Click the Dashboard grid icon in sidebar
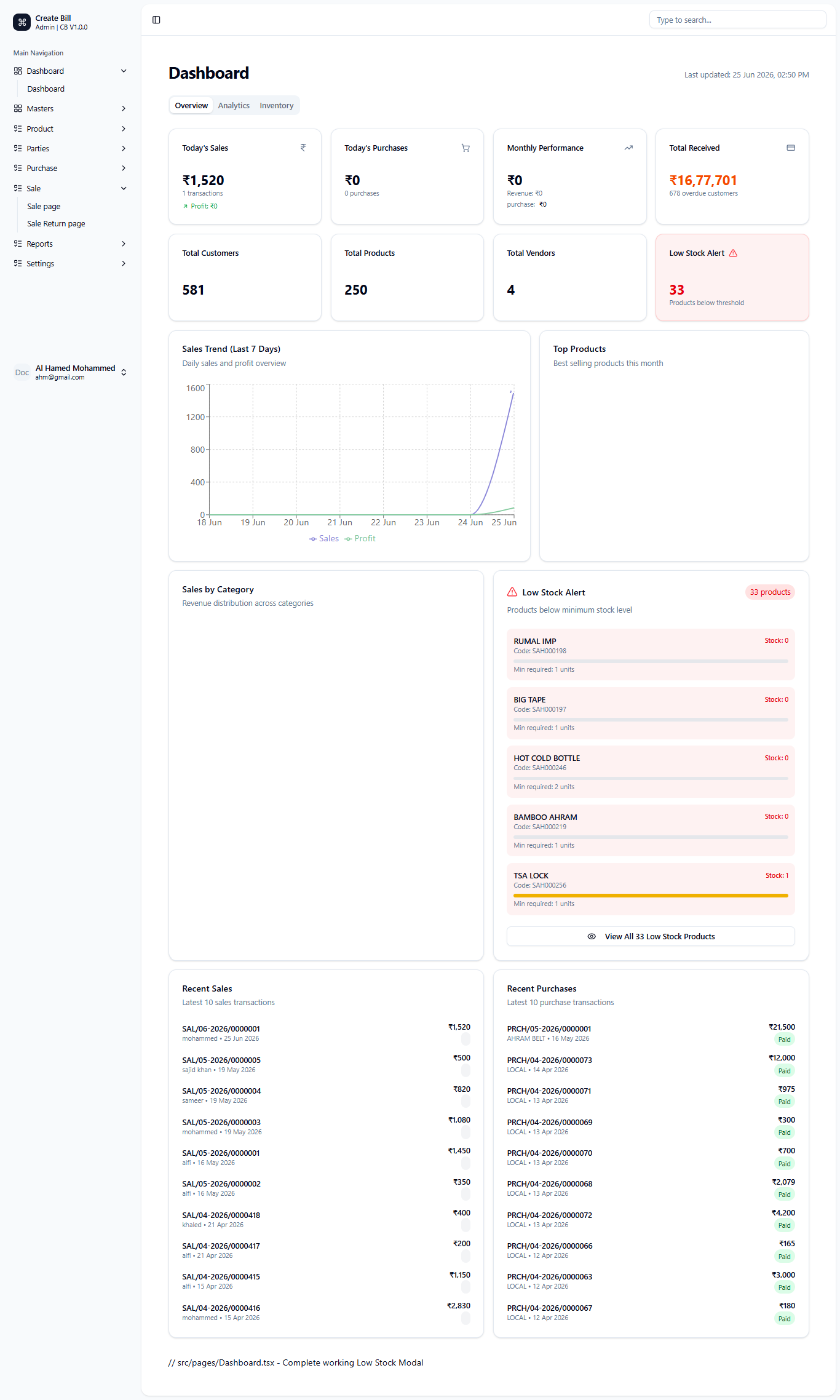The image size is (840, 1400). point(18,71)
